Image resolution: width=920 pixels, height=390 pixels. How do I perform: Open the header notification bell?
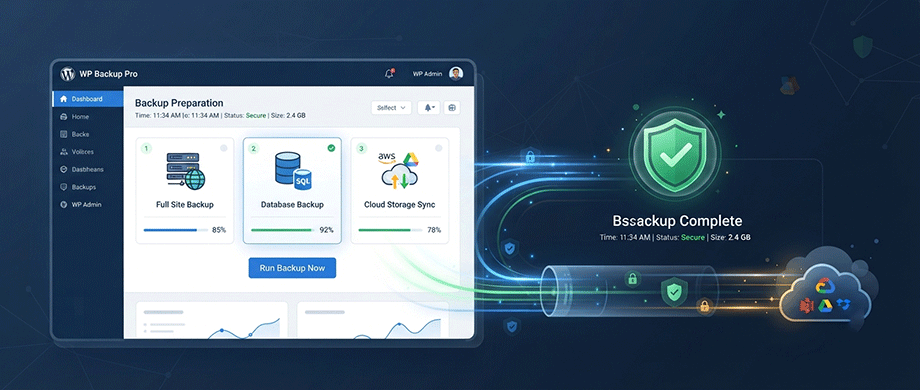[x=389, y=73]
